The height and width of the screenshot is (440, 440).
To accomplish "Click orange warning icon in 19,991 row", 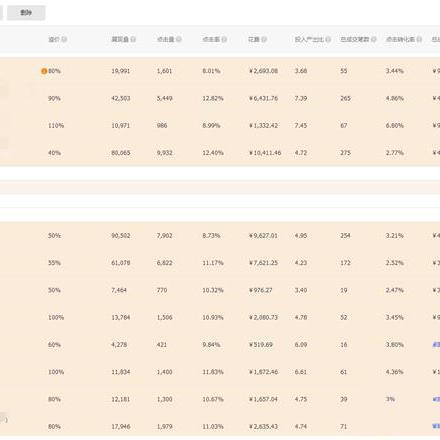I will 44,71.
